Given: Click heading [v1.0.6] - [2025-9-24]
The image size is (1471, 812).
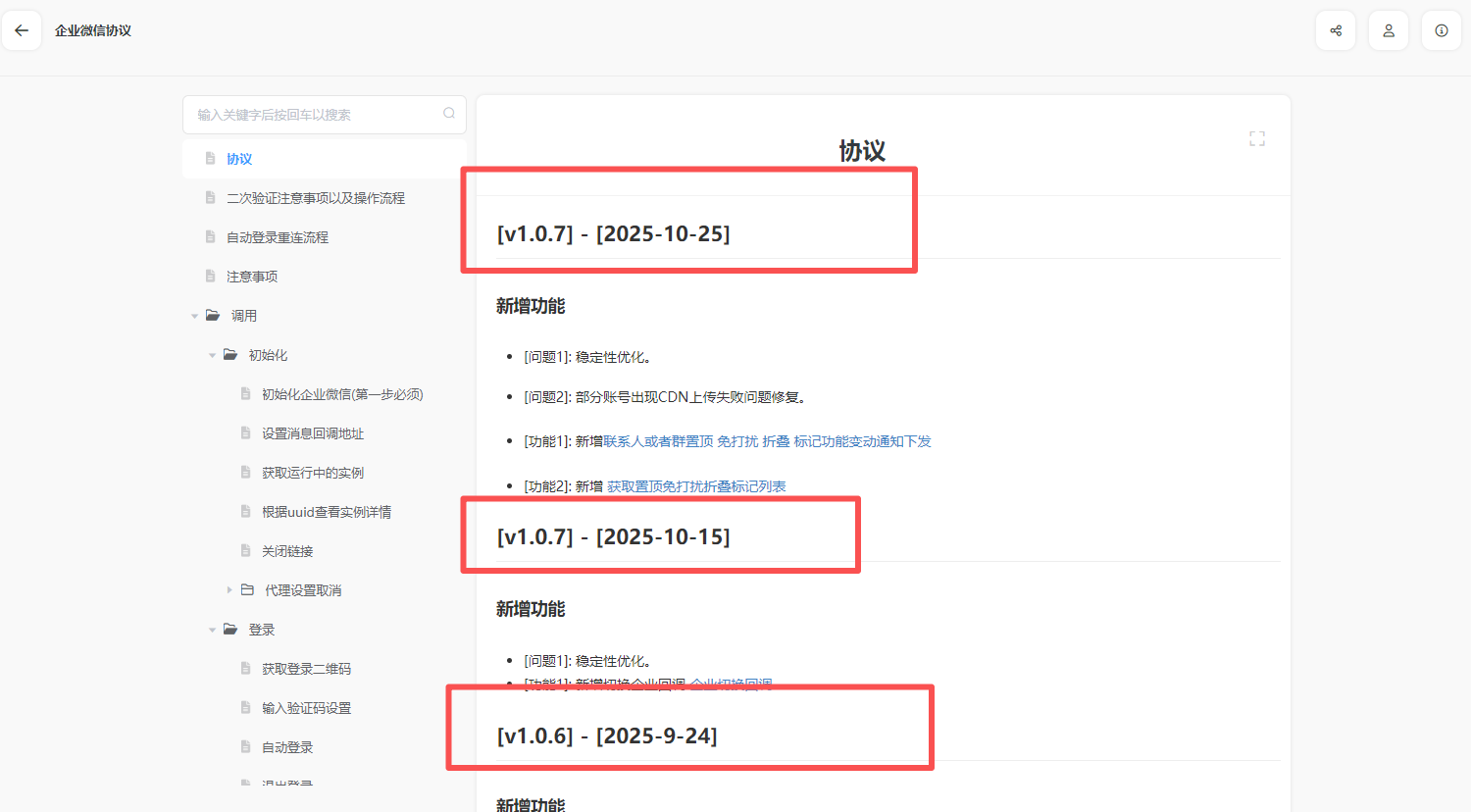Looking at the screenshot, I should click(607, 736).
